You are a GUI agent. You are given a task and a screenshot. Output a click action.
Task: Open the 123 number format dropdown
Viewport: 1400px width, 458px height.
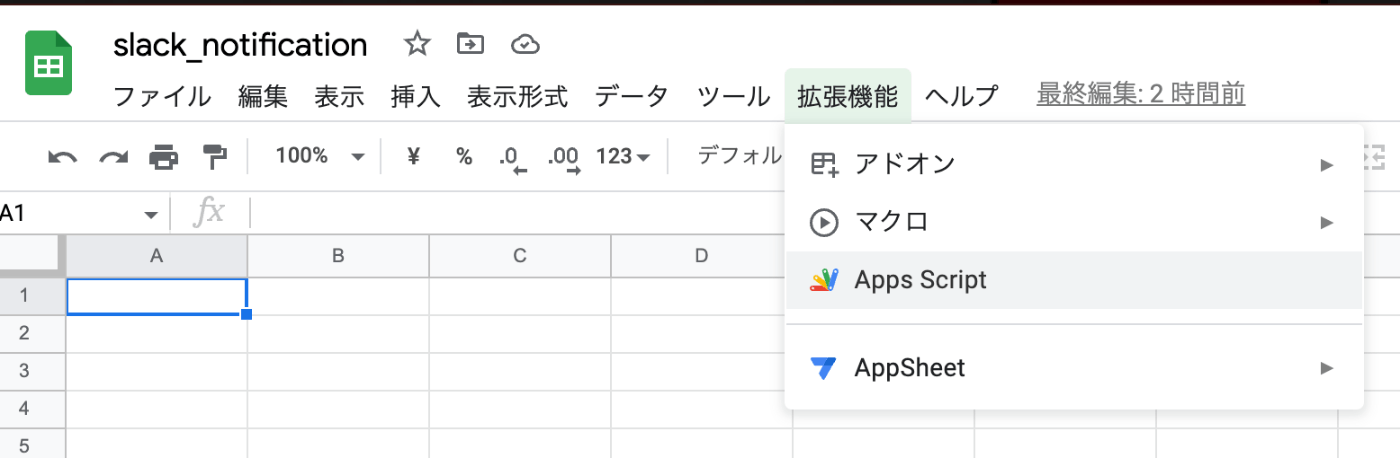(623, 156)
